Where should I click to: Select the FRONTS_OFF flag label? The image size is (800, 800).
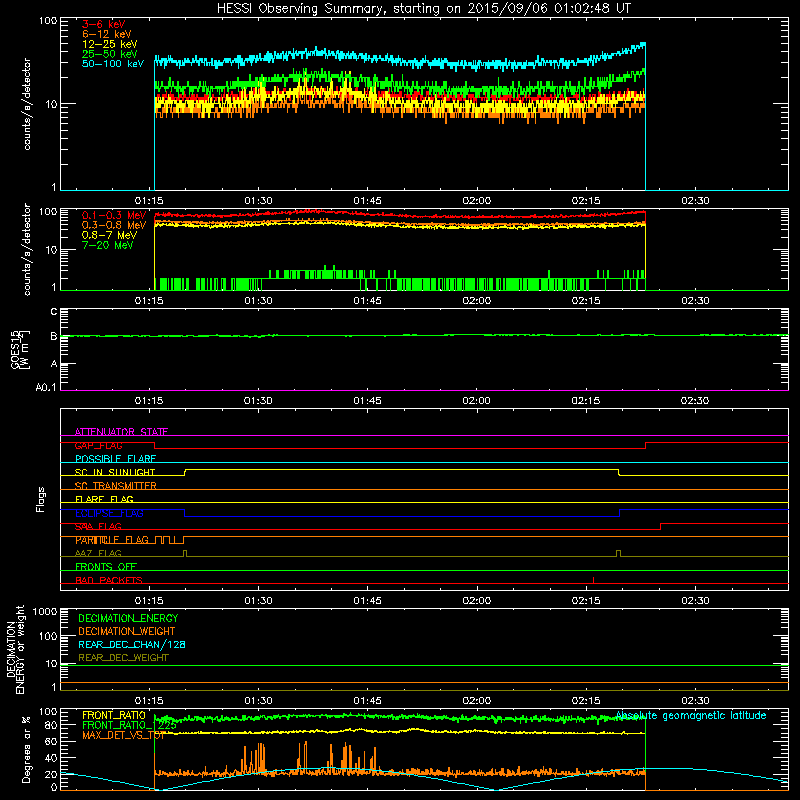pyautogui.click(x=106, y=567)
